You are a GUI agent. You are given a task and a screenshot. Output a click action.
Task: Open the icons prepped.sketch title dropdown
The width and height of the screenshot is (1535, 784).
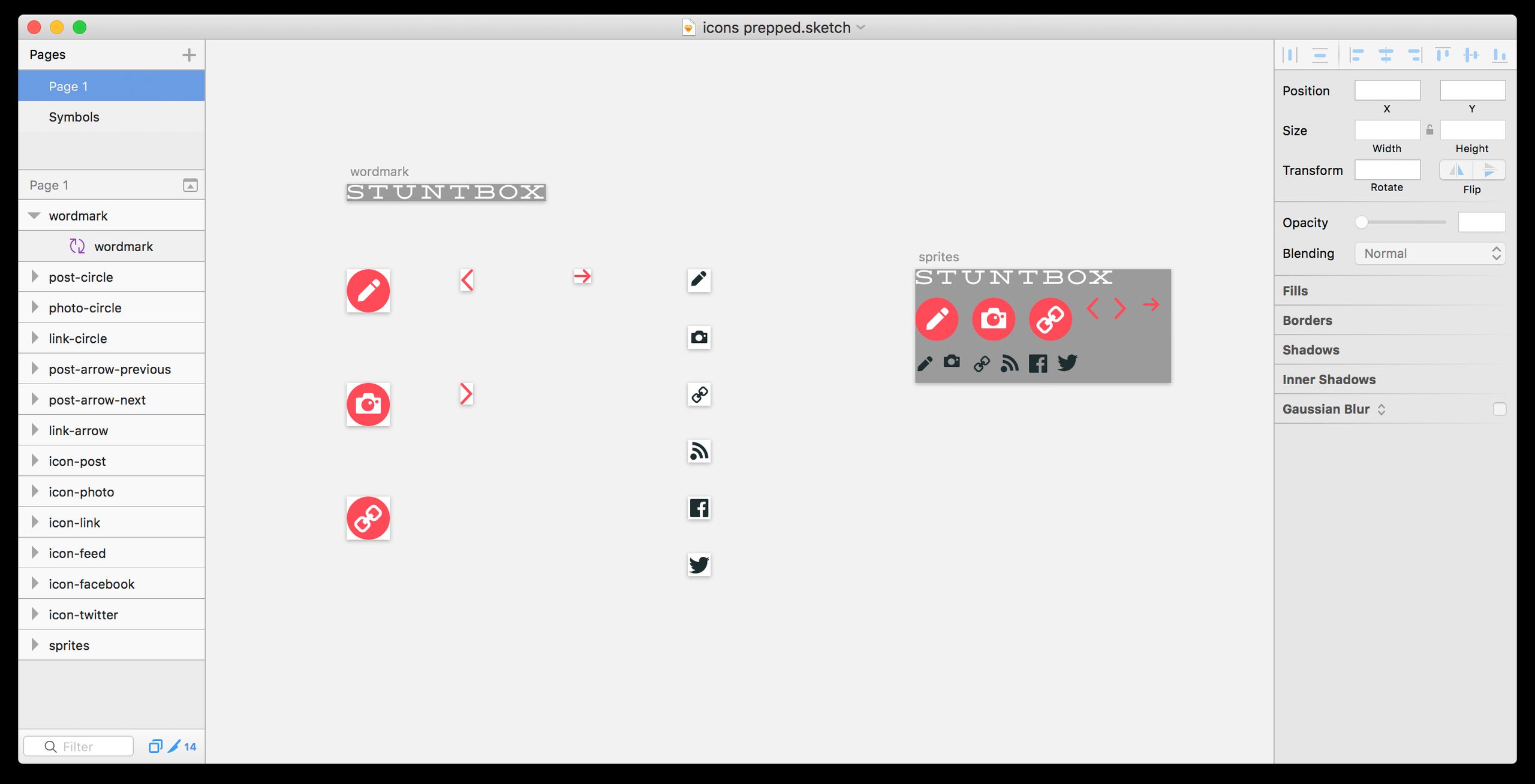click(x=862, y=27)
